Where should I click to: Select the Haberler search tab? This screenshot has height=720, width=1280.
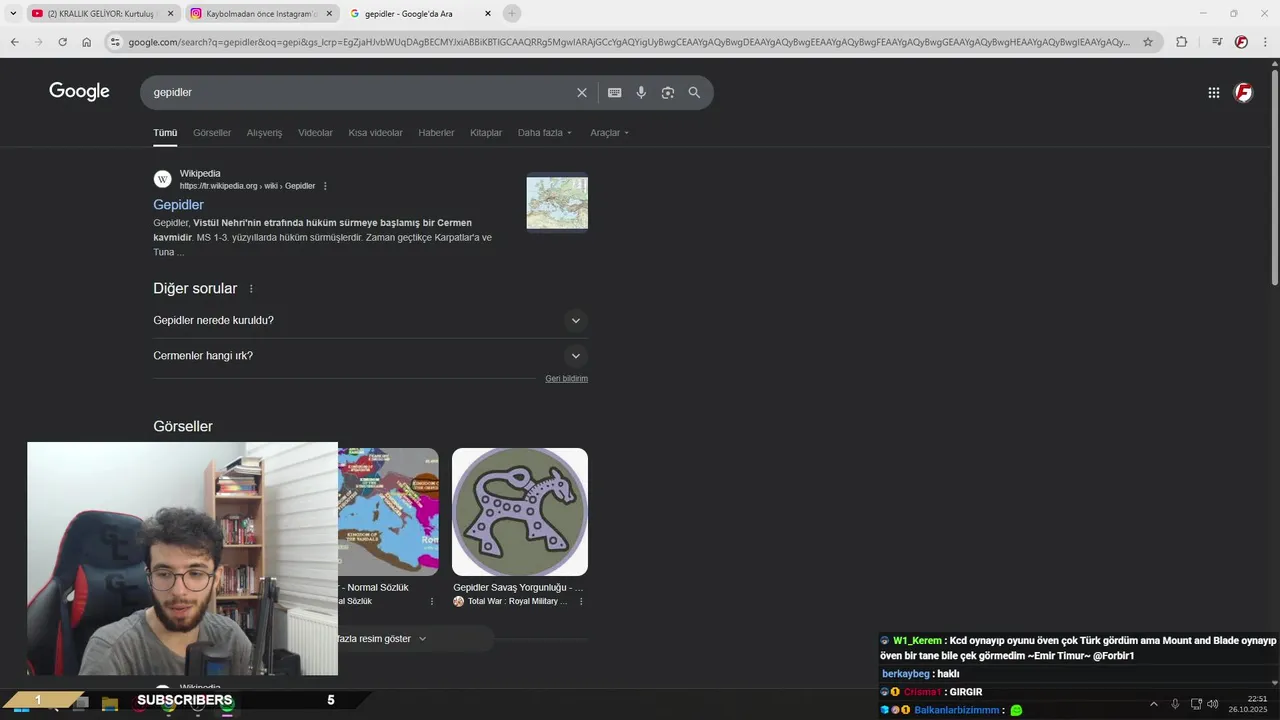click(x=436, y=133)
